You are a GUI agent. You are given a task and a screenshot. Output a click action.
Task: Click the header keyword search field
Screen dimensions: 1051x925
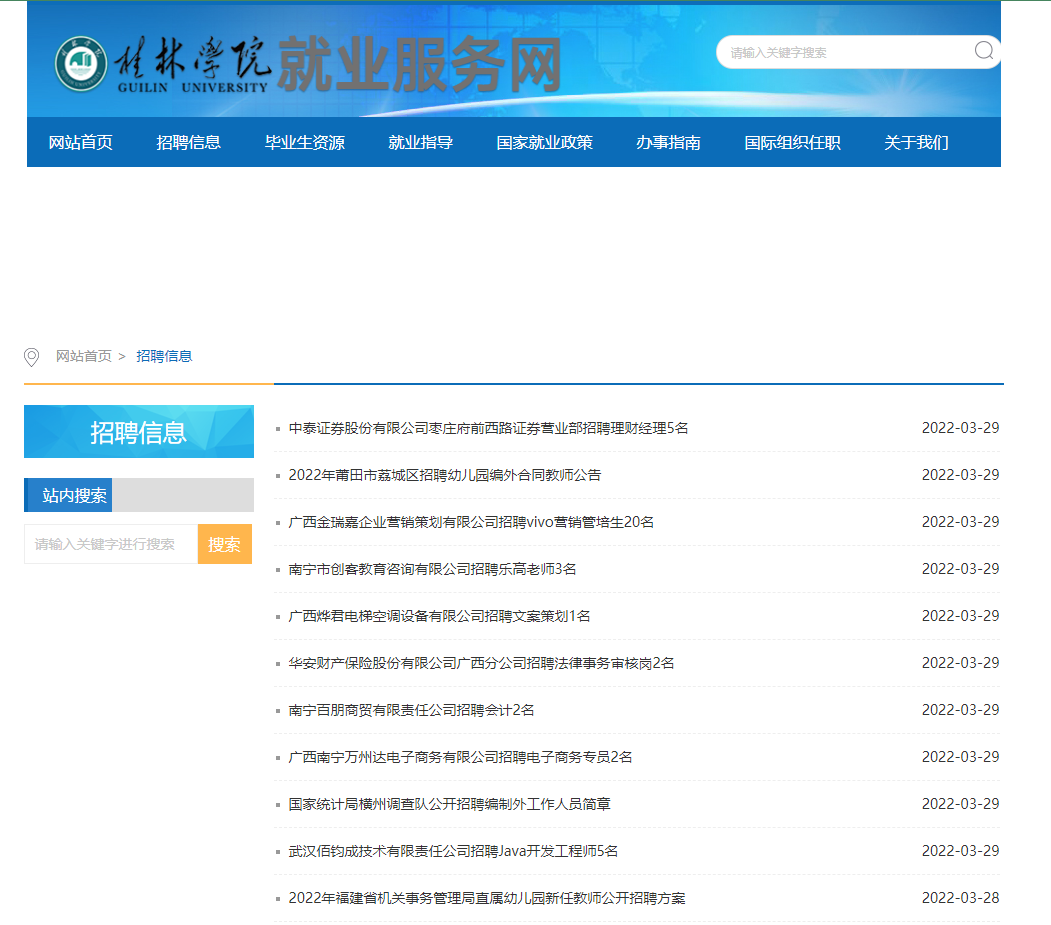click(x=840, y=52)
